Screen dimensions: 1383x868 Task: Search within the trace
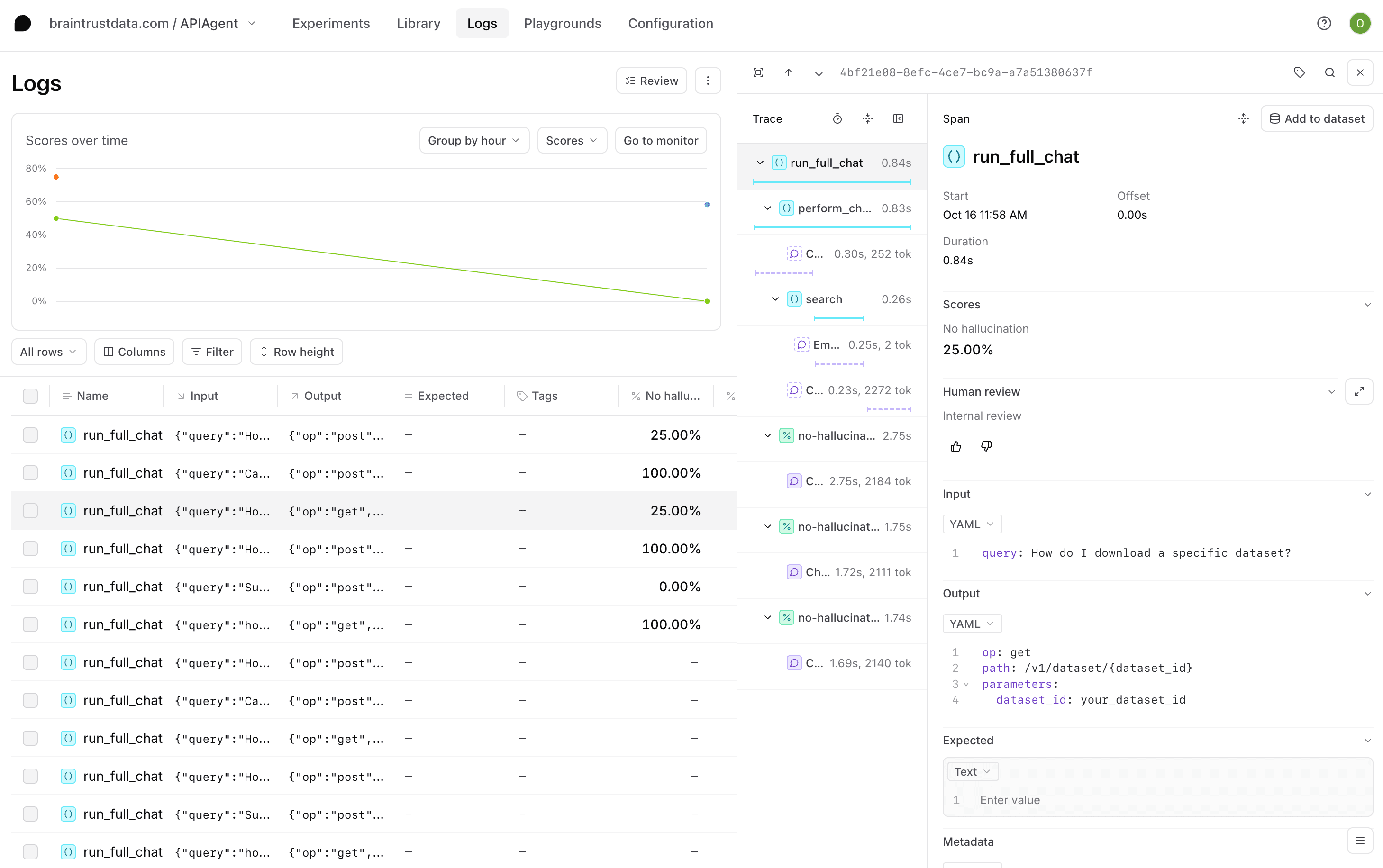1329,72
